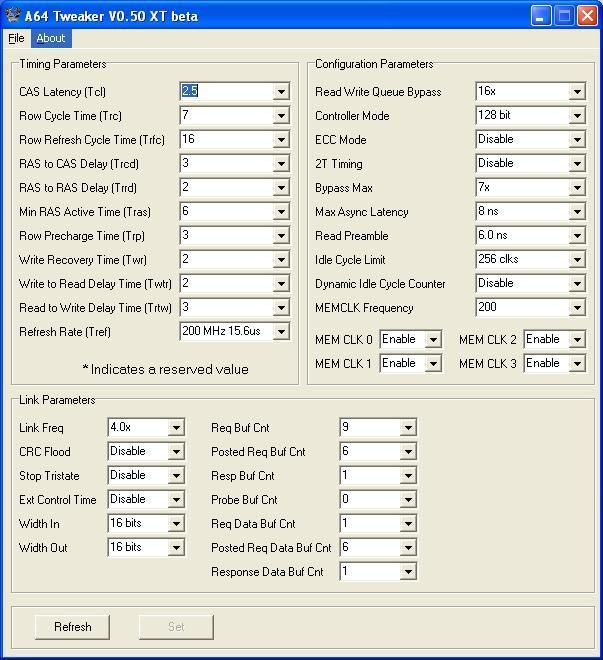Open the Link Freq dropdown
This screenshot has width=603, height=660.
176,428
